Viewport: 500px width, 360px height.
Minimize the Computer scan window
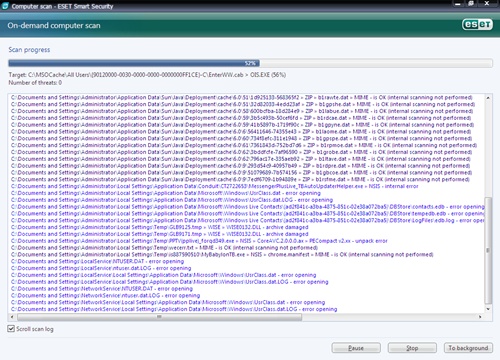[458, 4]
